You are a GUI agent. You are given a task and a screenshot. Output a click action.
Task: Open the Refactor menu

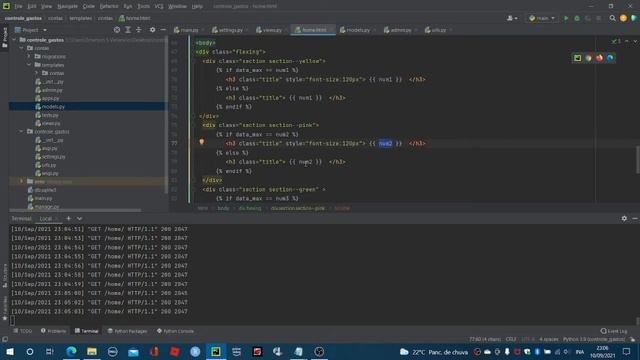point(109,6)
